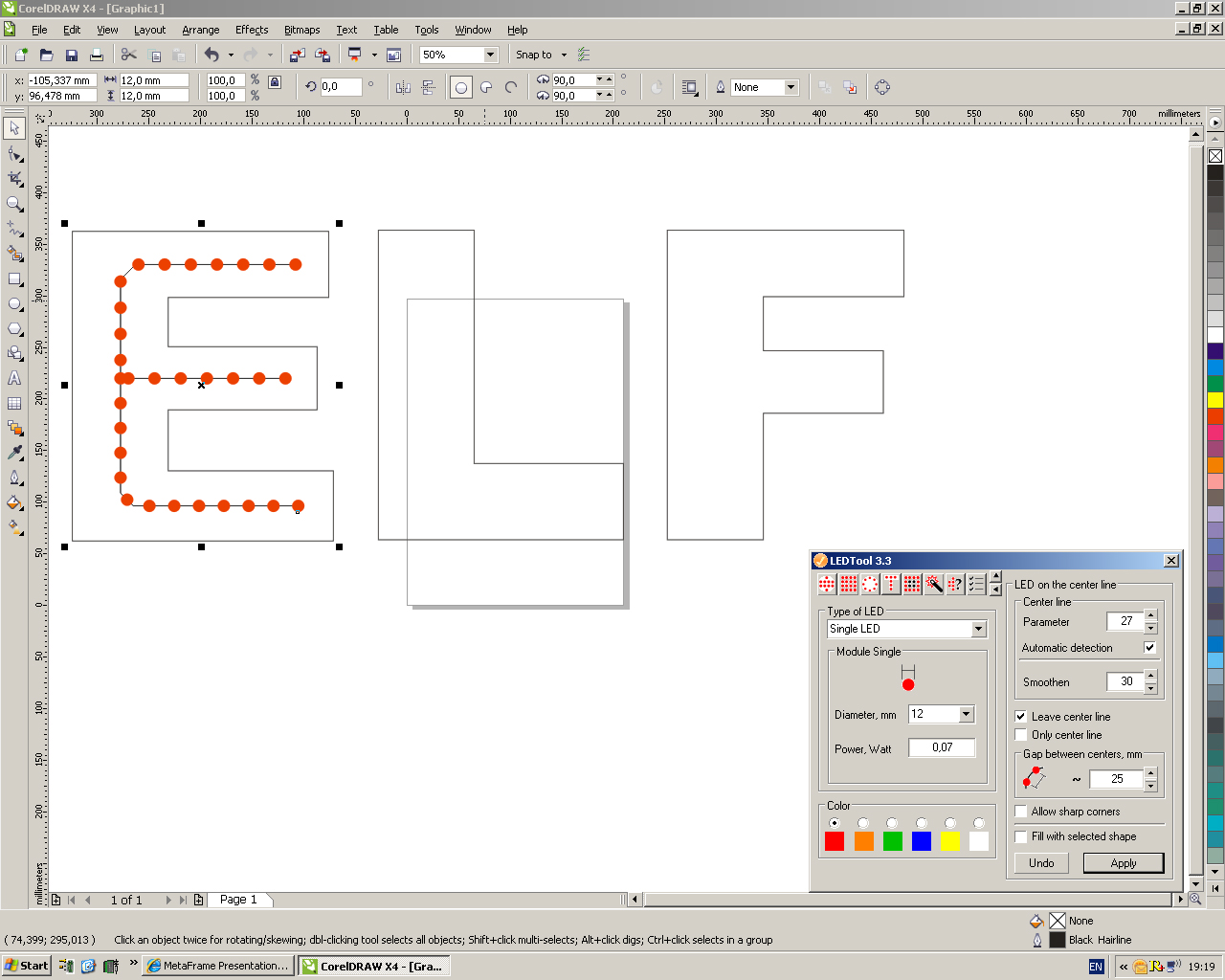Select the orange color radio button
This screenshot has height=980, width=1225.
point(863,823)
